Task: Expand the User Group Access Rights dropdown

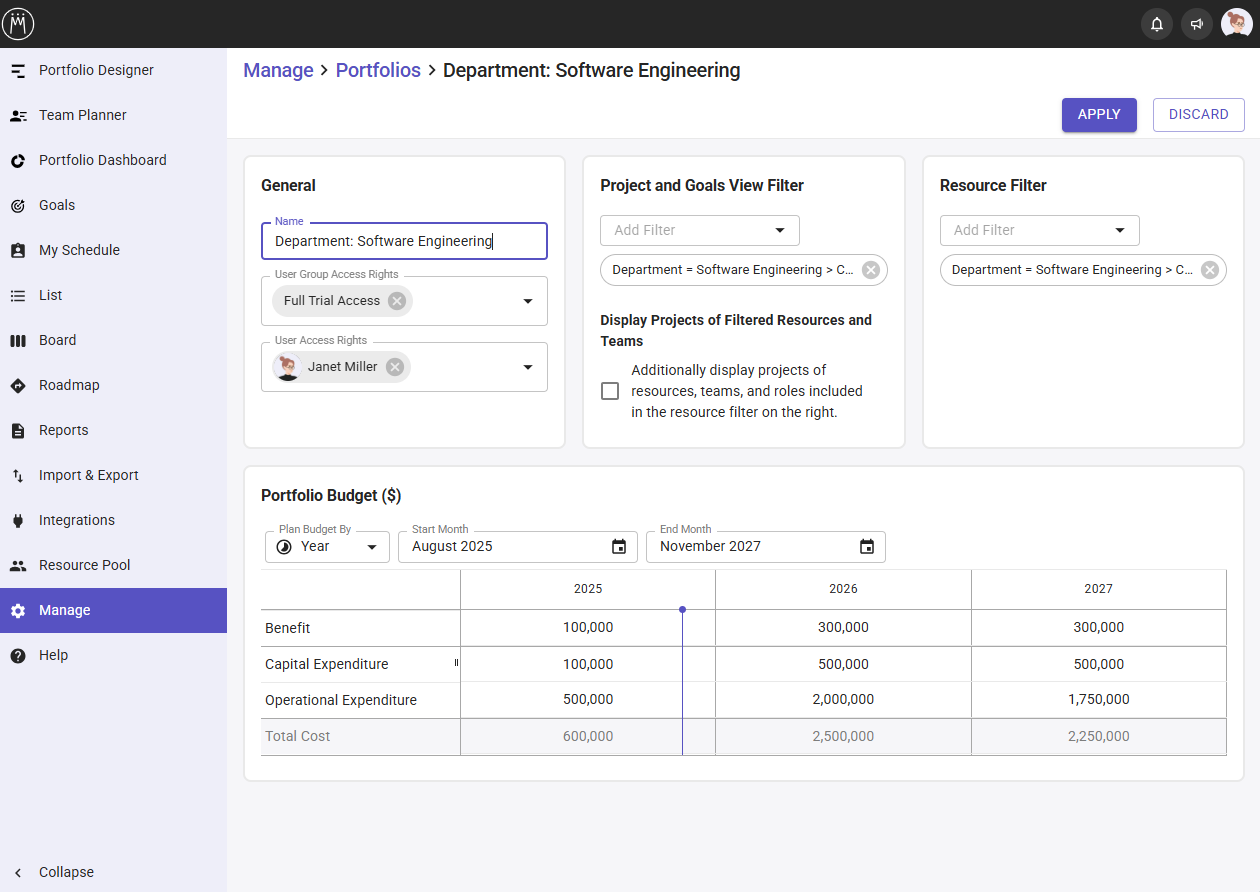Action: (528, 301)
